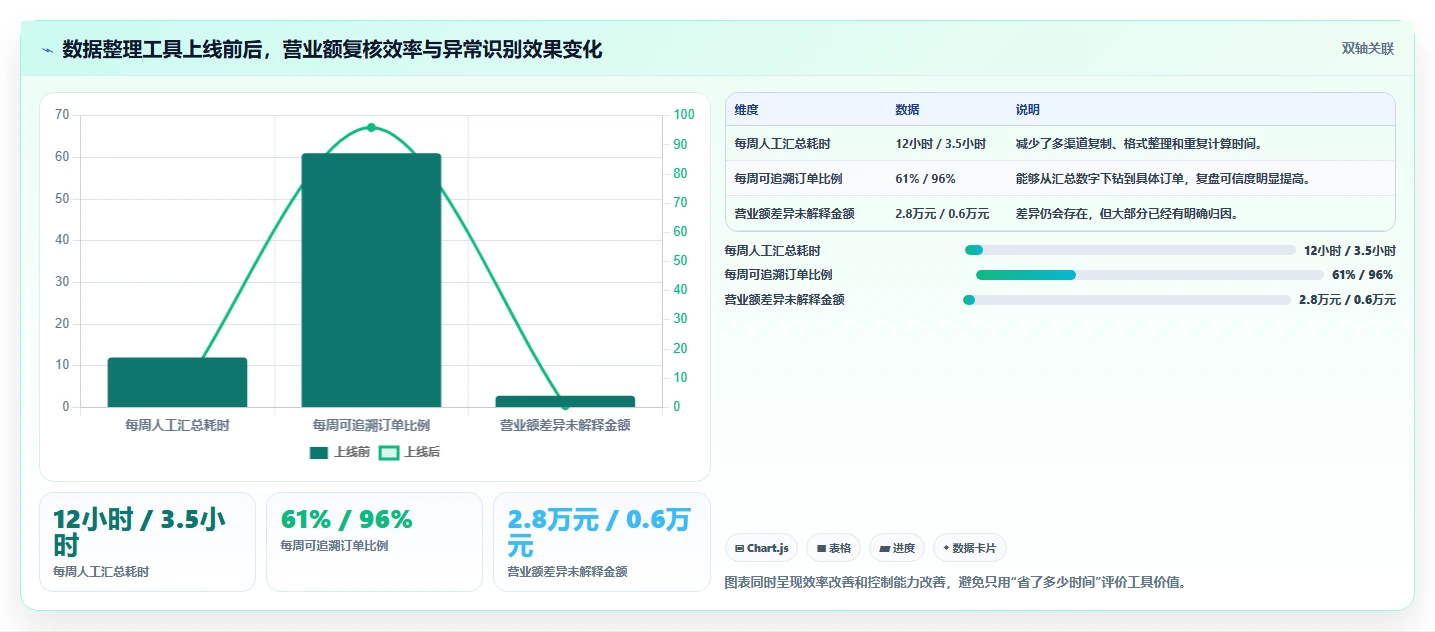
Task: Click the progress value label 61% / 96%
Action: click(1363, 275)
